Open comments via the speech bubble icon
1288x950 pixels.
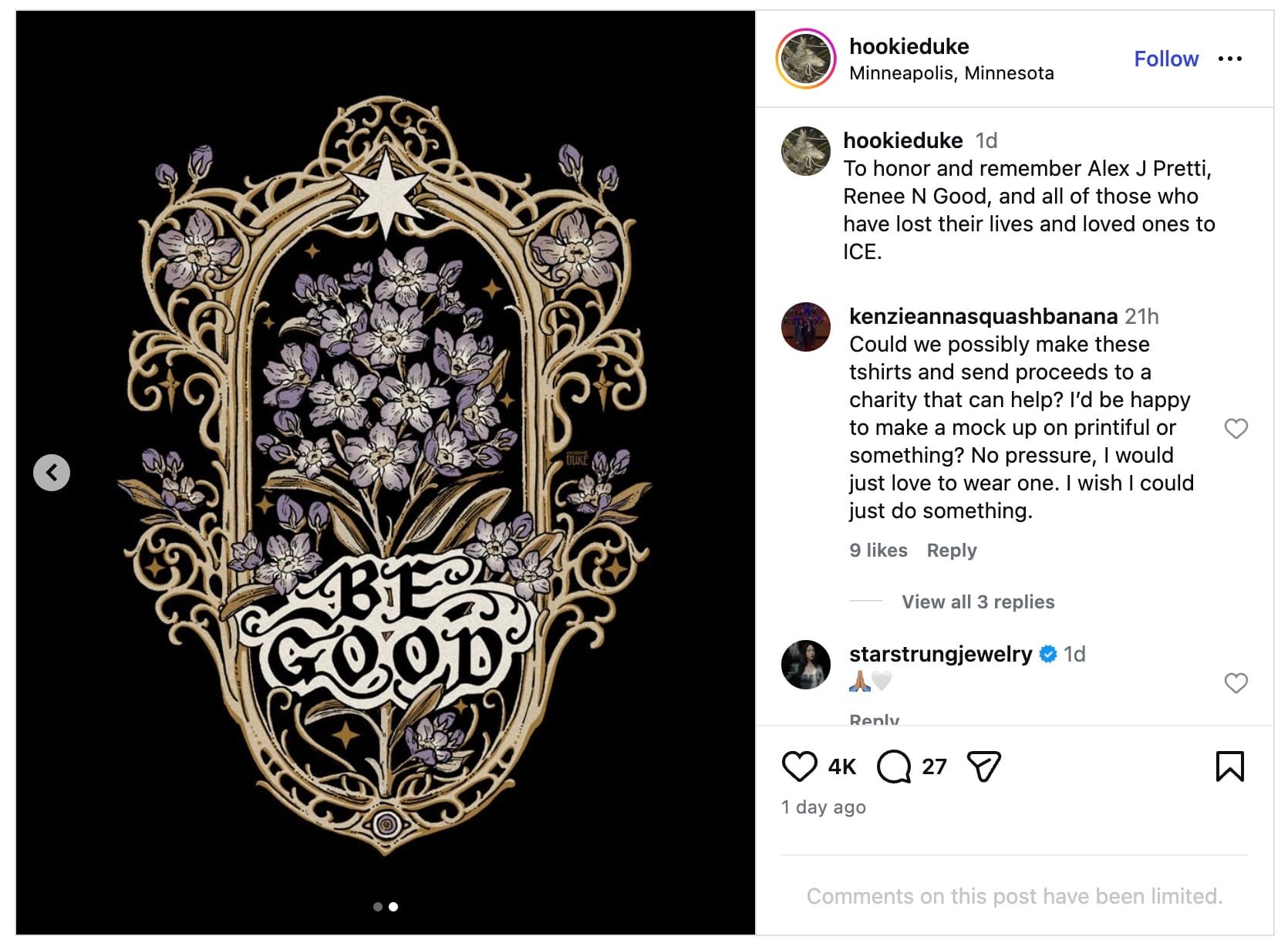(x=894, y=766)
